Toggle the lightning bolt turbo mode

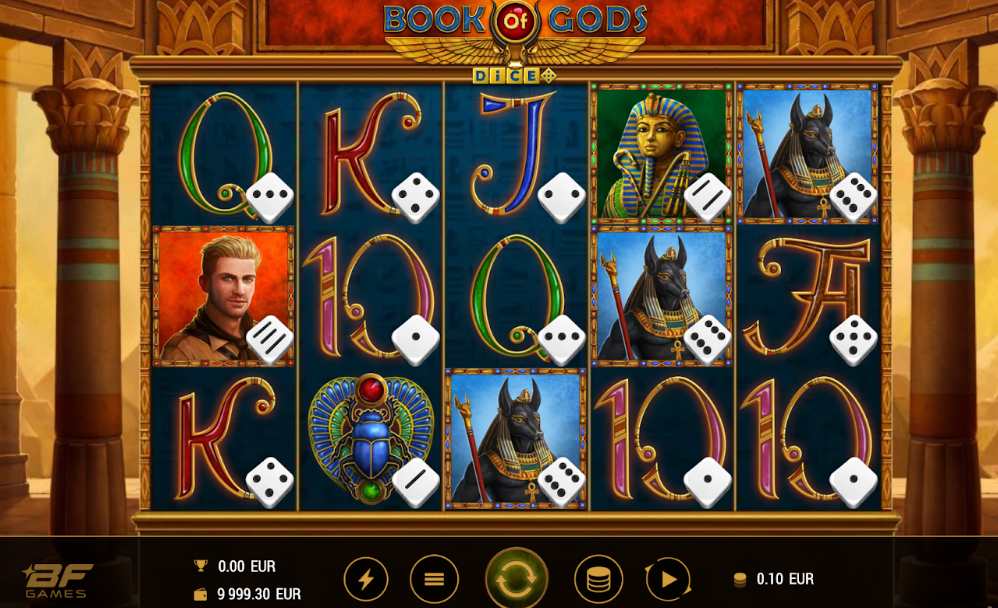[x=366, y=579]
